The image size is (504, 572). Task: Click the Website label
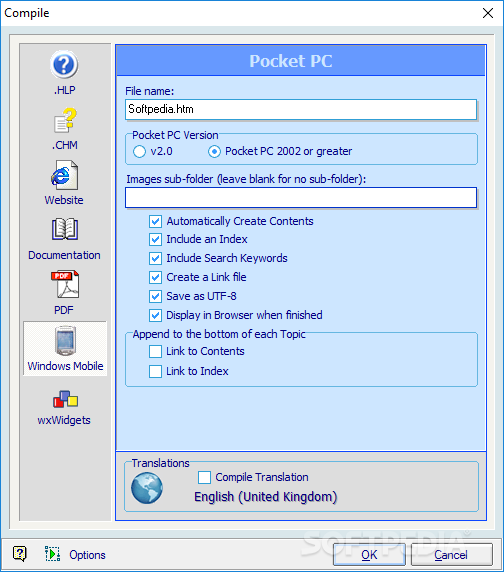(x=64, y=200)
